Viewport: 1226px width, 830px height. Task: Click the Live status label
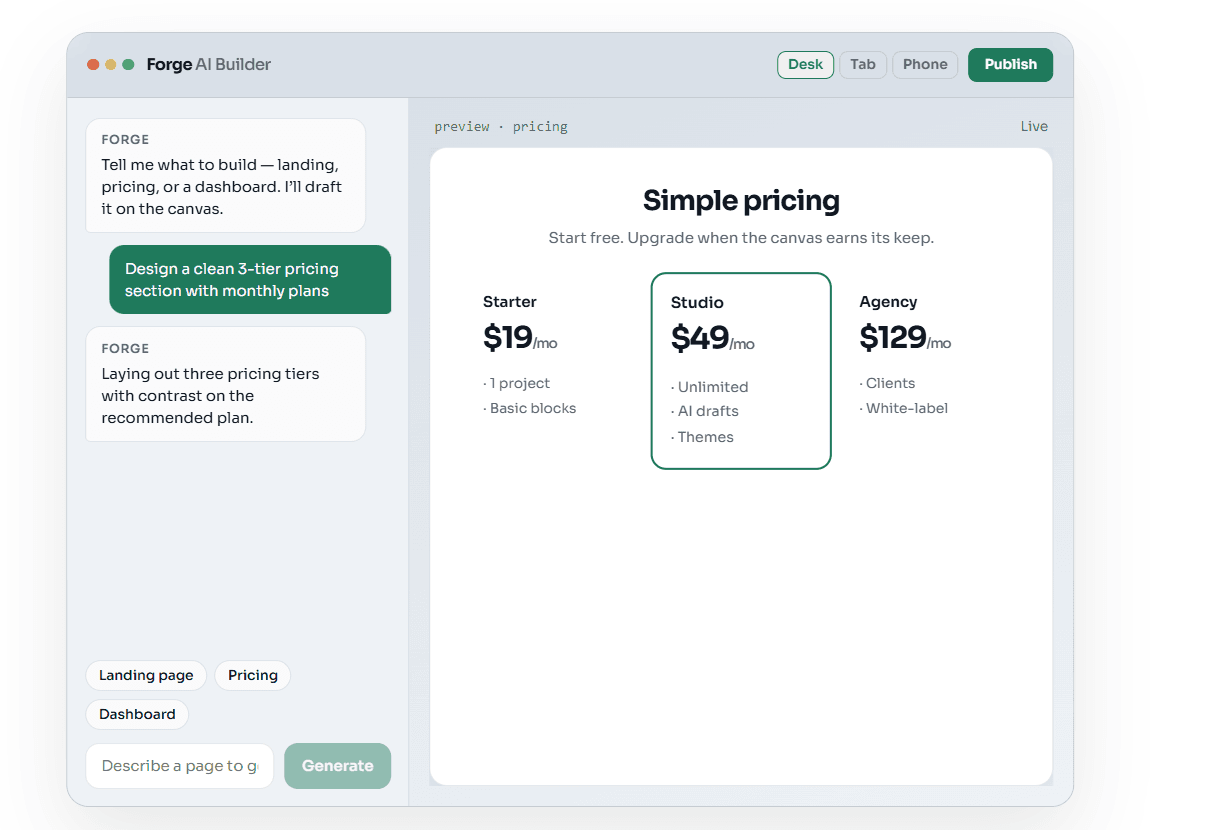[x=1034, y=127]
